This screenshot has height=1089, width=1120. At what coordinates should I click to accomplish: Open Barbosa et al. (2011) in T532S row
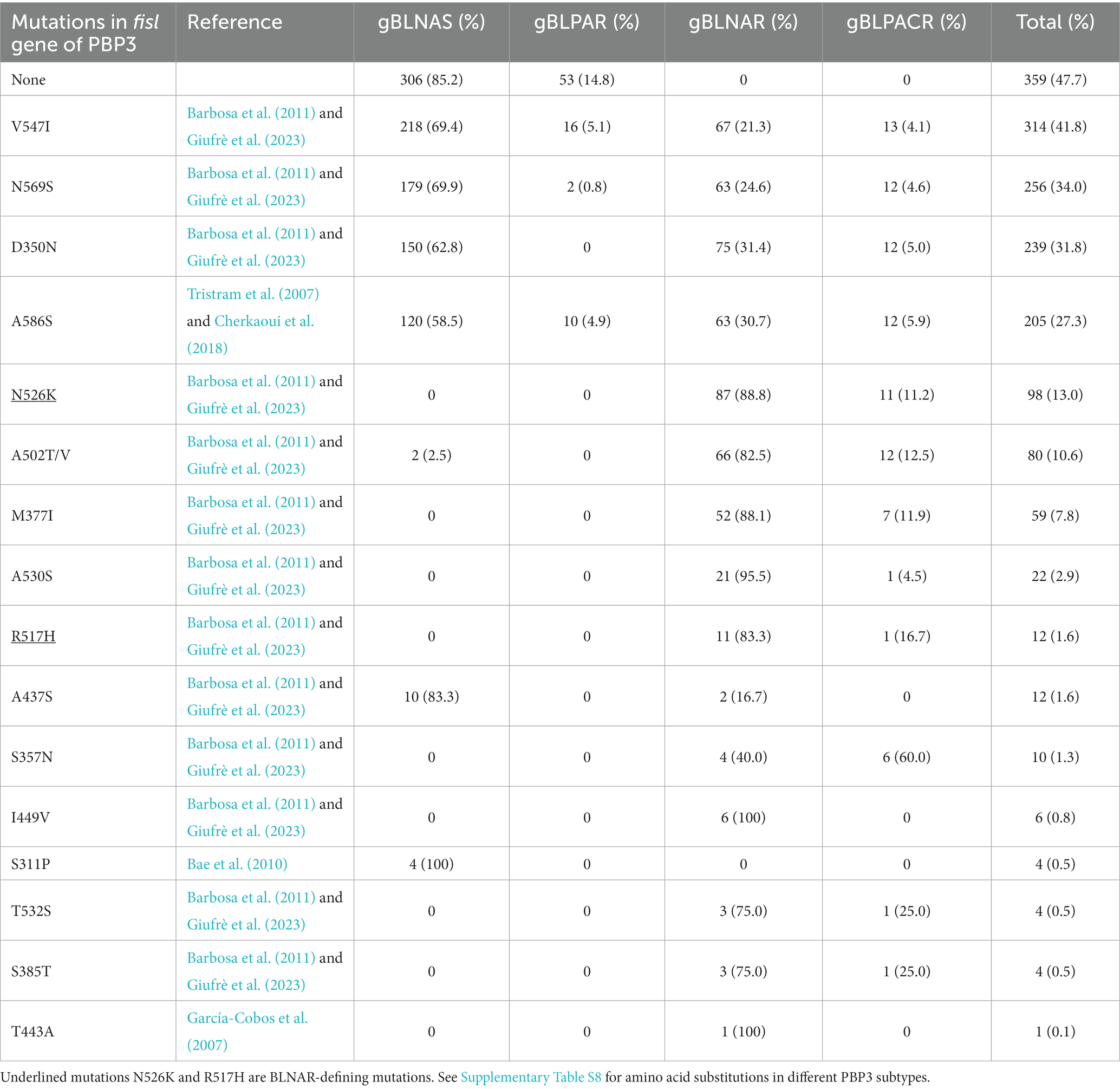(251, 897)
